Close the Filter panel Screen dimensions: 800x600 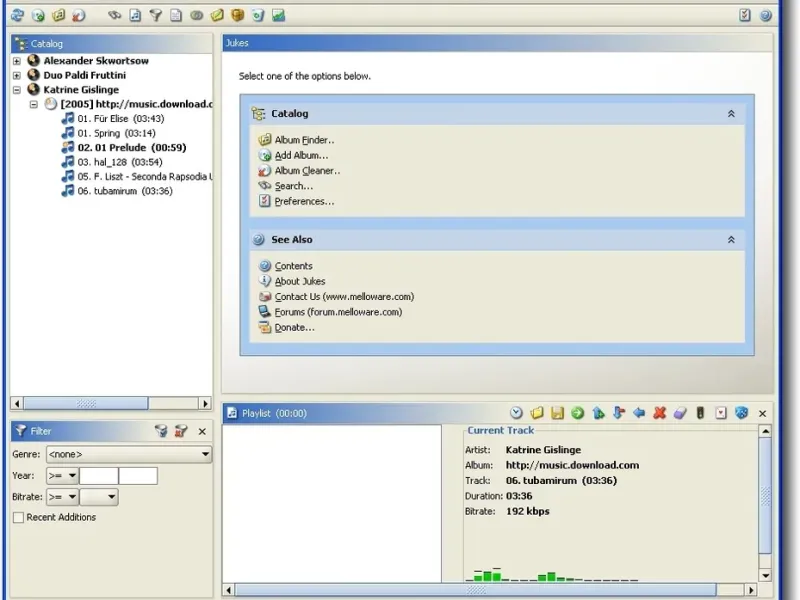click(x=202, y=432)
